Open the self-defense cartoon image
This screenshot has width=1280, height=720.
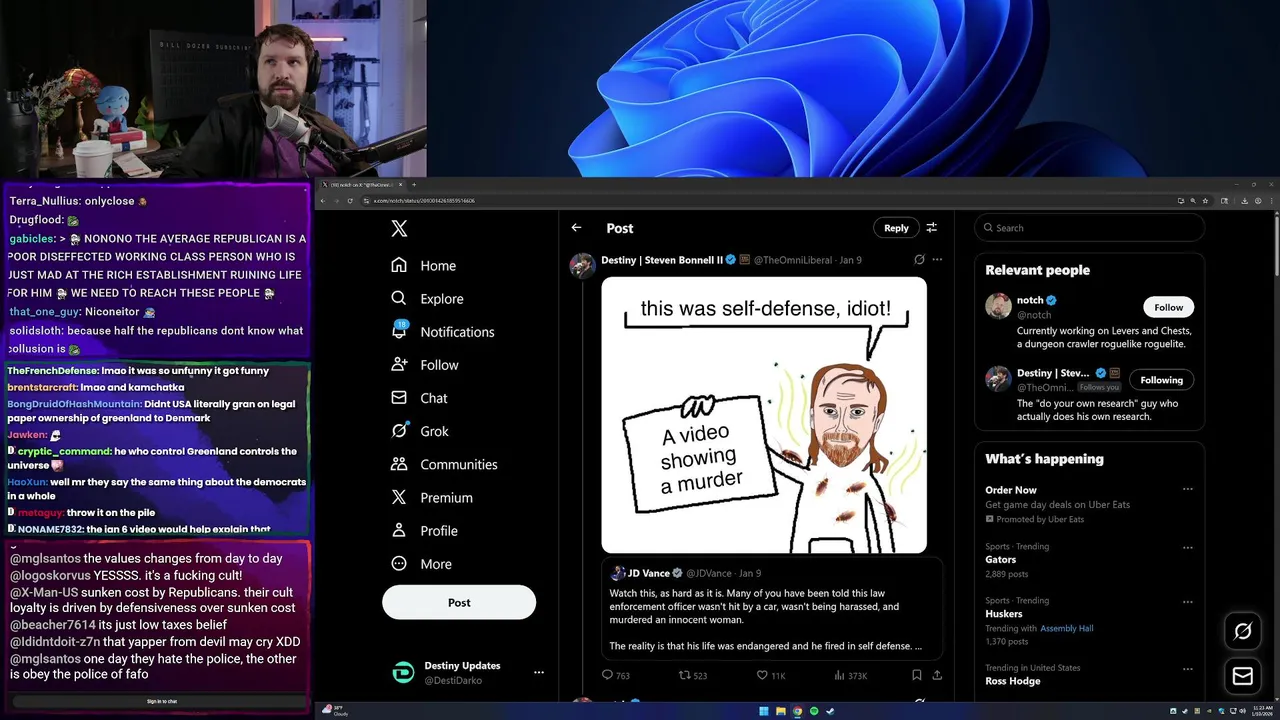click(764, 415)
